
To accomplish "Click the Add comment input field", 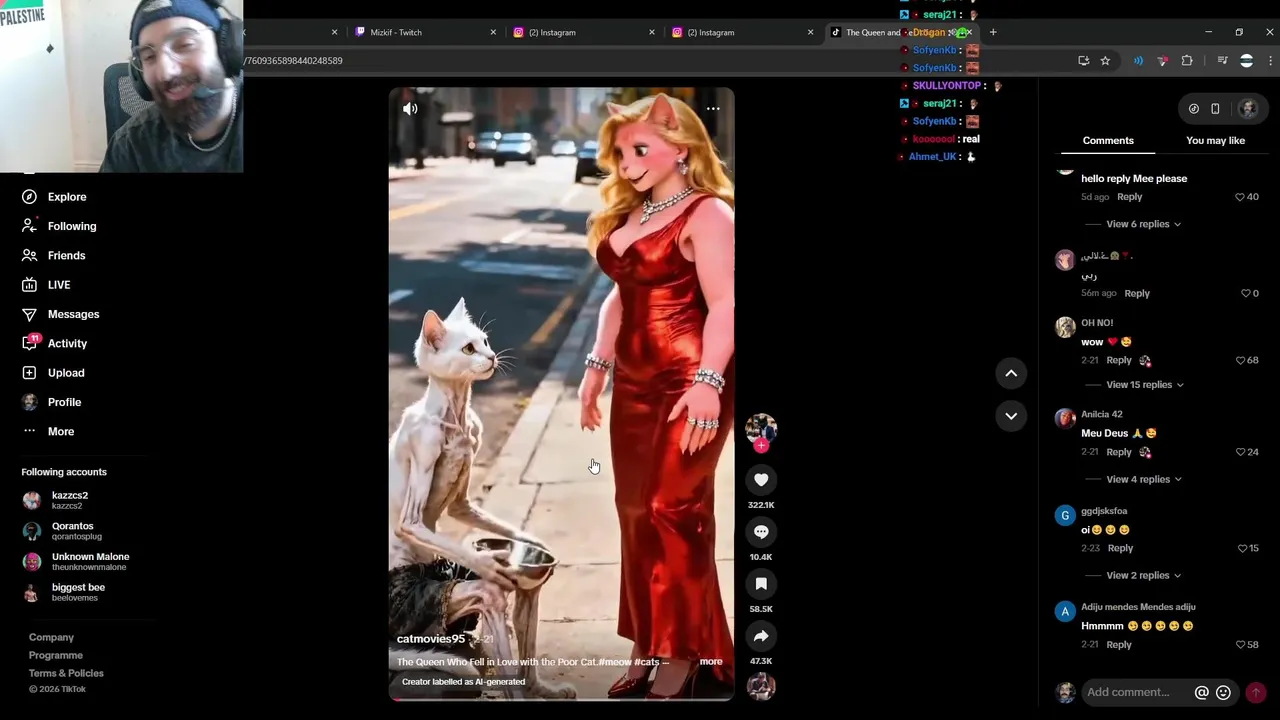I will pyautogui.click(x=1128, y=692).
